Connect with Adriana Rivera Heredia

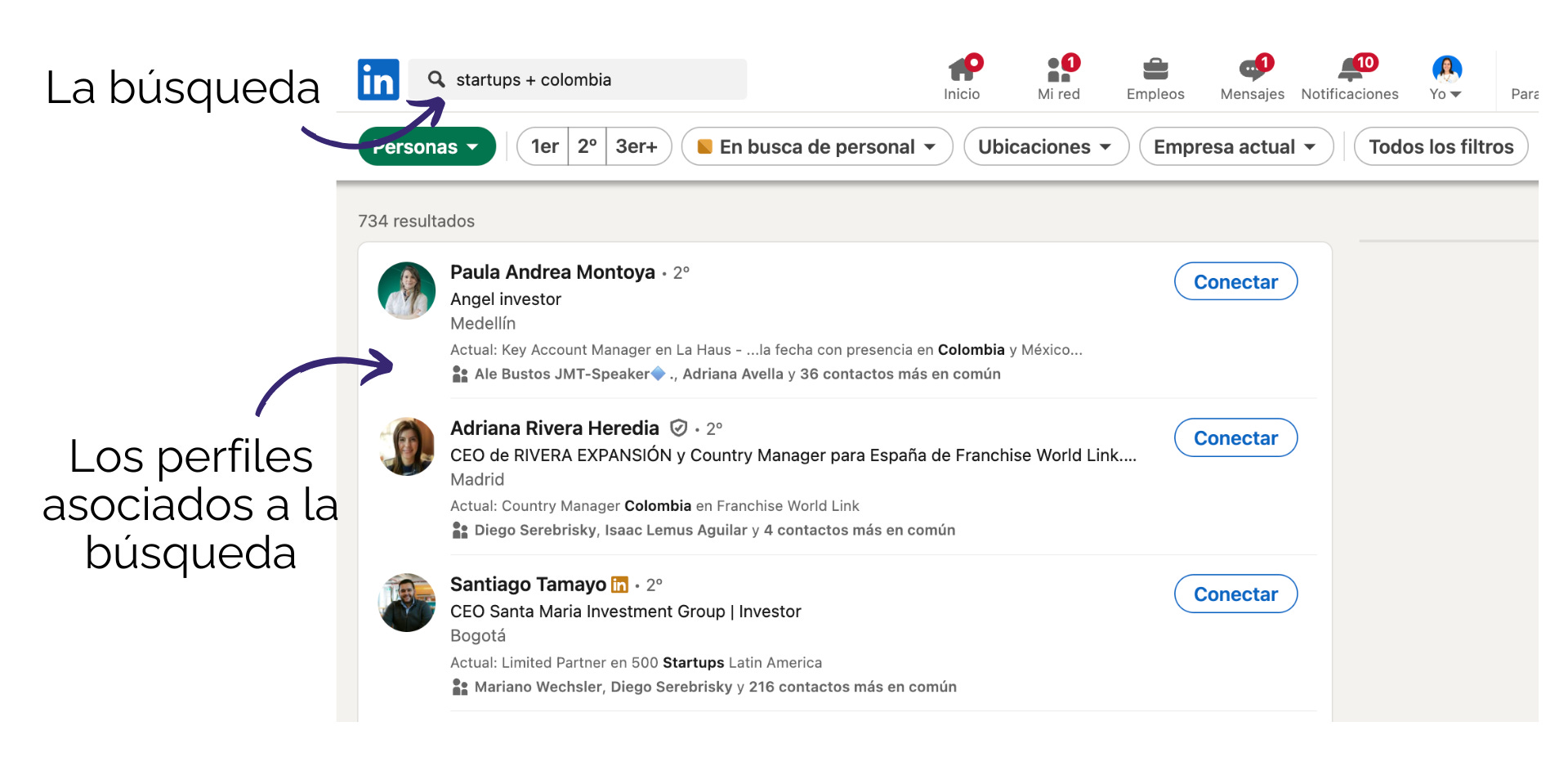(x=1235, y=437)
